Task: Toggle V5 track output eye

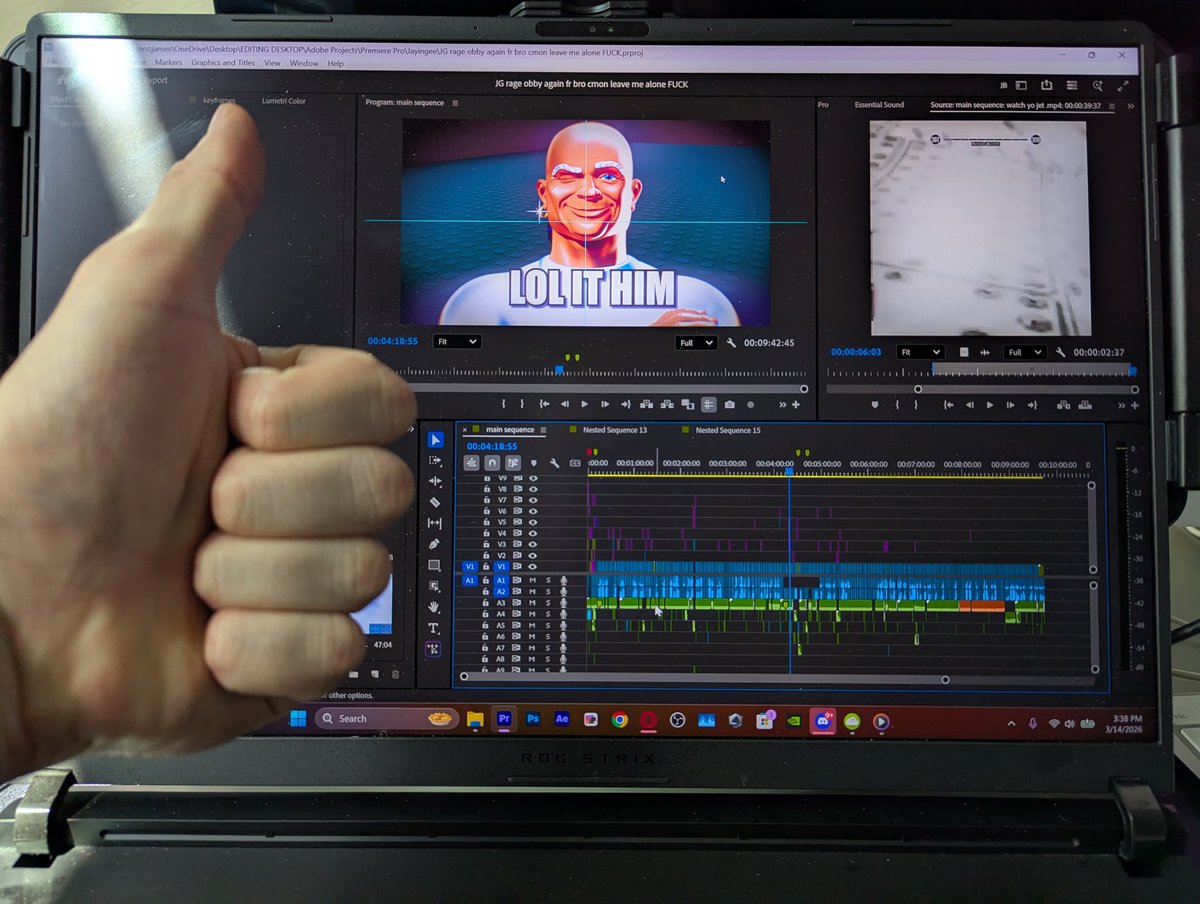Action: pyautogui.click(x=533, y=521)
